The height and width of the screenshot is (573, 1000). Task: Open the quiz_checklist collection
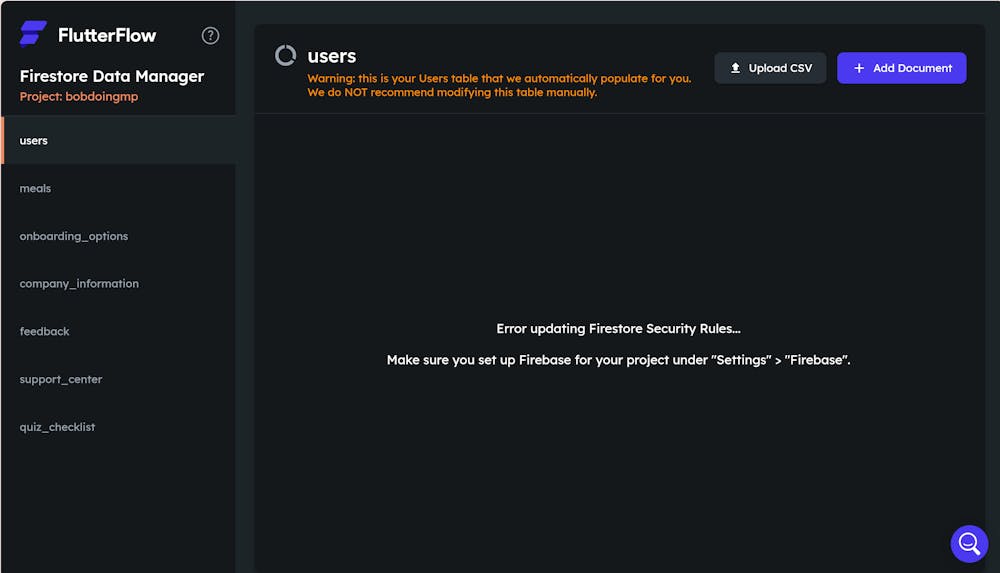coord(119,427)
